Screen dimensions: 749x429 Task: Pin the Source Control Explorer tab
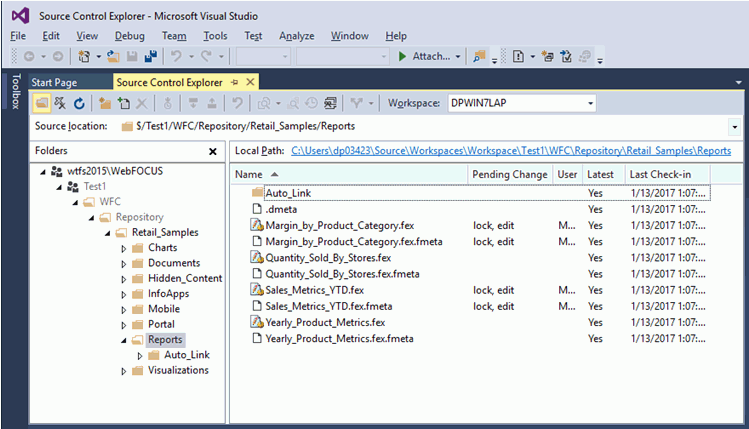click(234, 82)
